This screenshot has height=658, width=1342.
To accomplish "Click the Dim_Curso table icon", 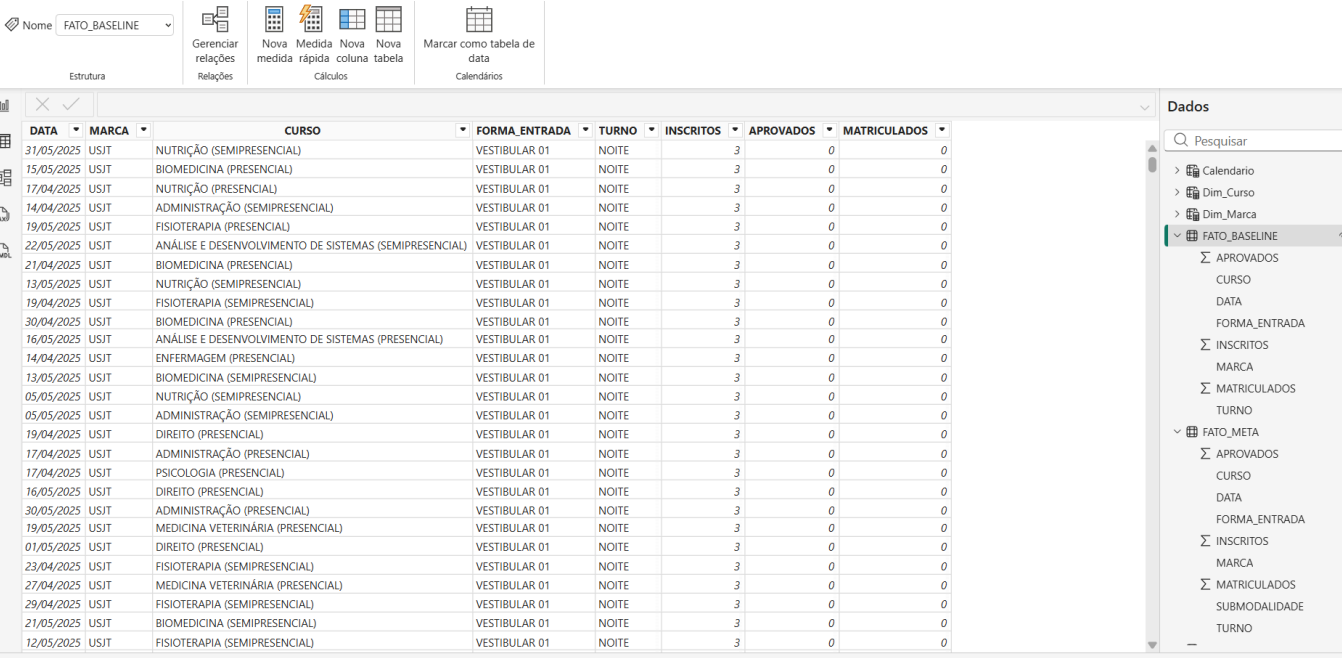I will [1192, 193].
